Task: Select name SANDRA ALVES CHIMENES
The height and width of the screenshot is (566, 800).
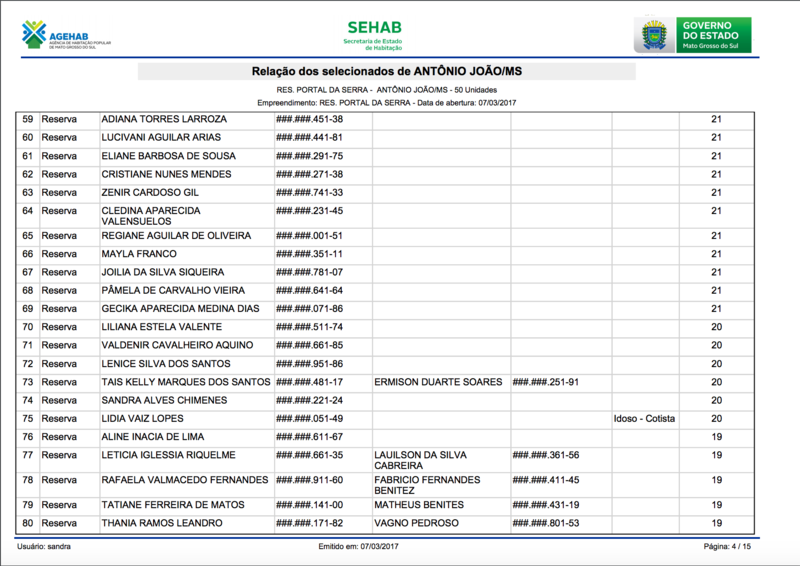Action: [x=164, y=400]
